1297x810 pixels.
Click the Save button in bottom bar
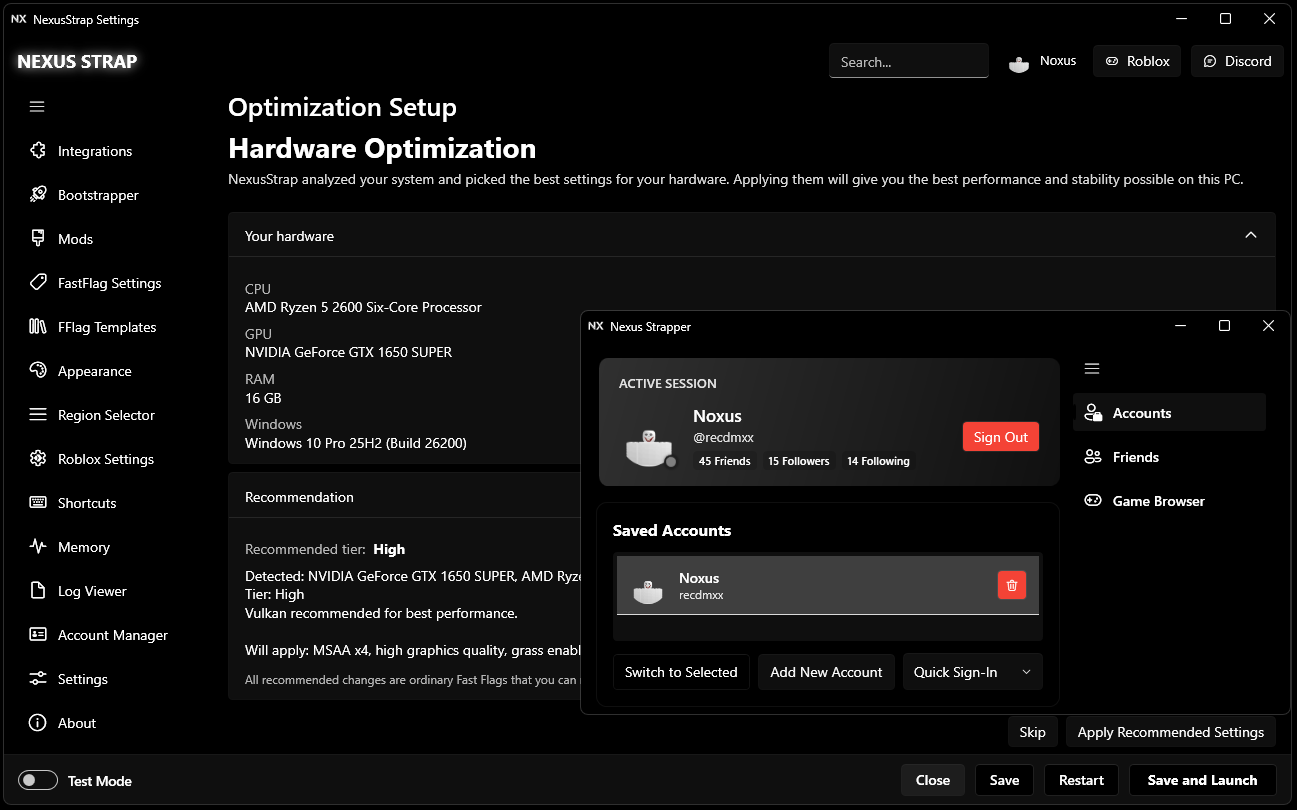[1004, 780]
